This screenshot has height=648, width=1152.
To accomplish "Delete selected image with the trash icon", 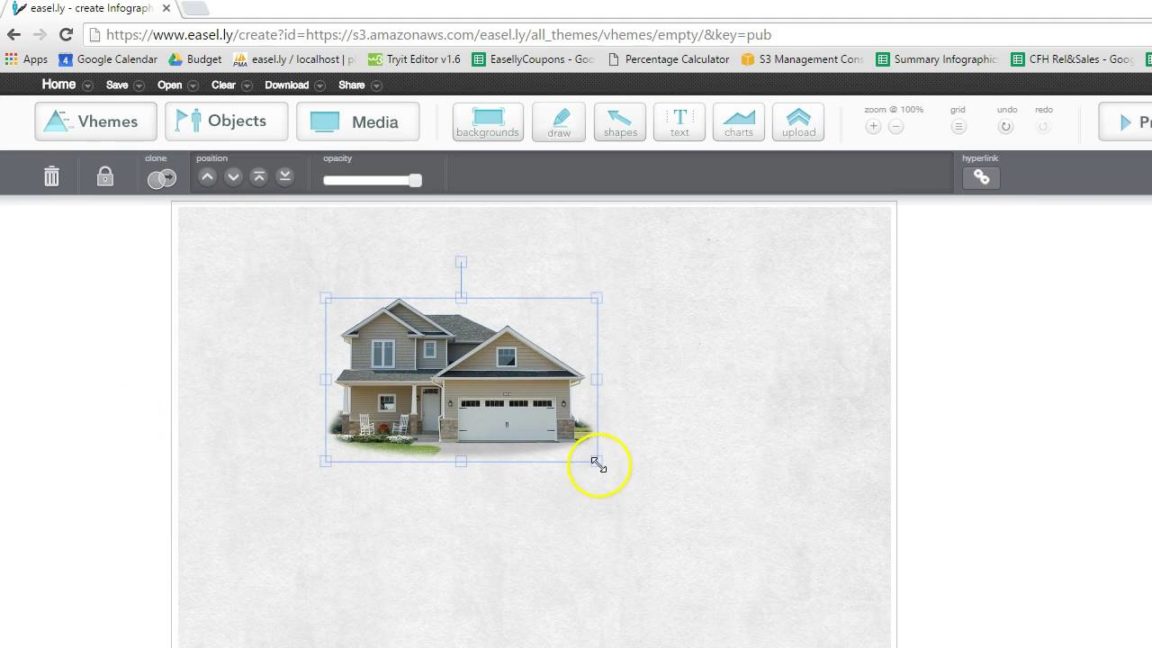I will [51, 176].
